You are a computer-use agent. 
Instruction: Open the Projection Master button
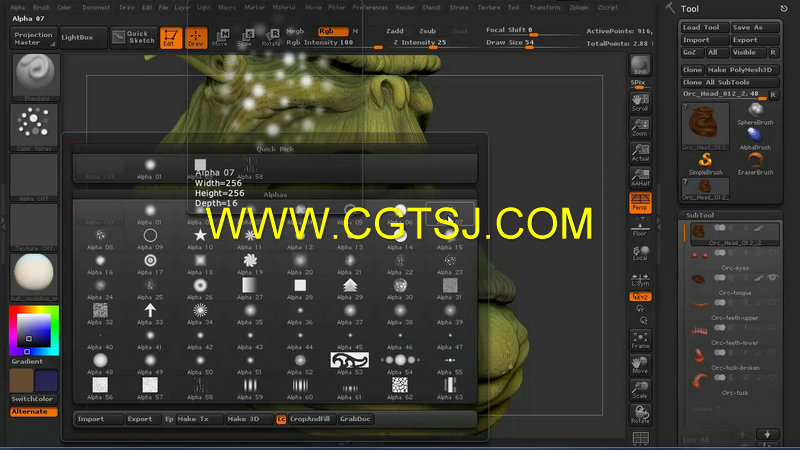point(33,38)
